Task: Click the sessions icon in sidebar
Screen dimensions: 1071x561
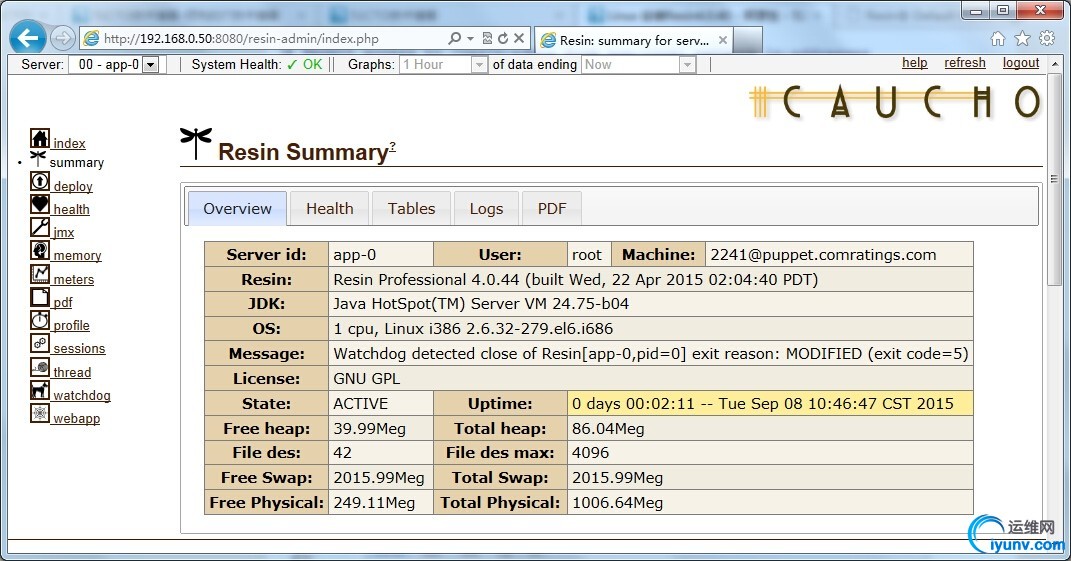Action: [x=40, y=344]
